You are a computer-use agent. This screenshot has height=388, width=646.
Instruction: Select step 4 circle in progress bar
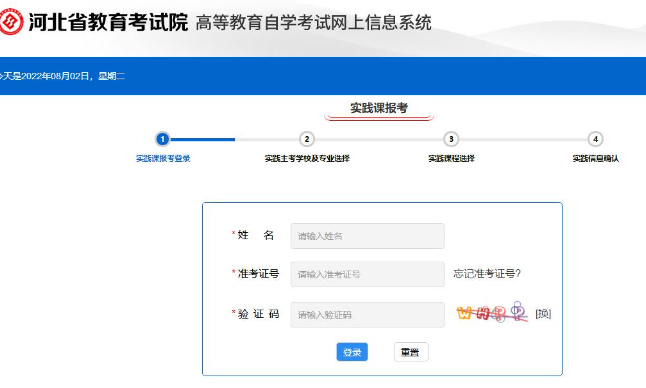point(595,139)
